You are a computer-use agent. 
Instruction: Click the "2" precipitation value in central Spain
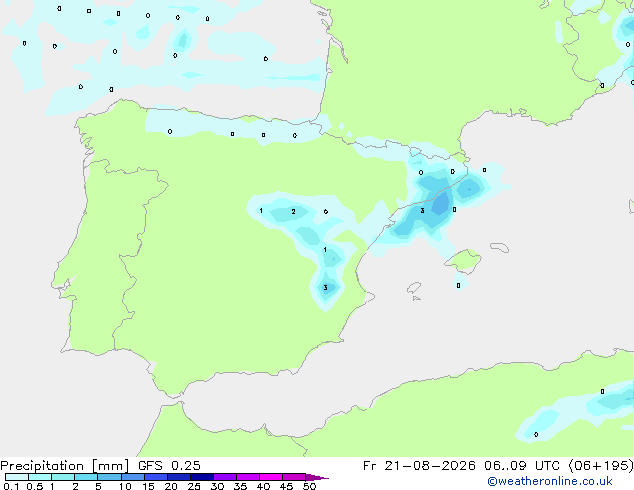tap(294, 211)
